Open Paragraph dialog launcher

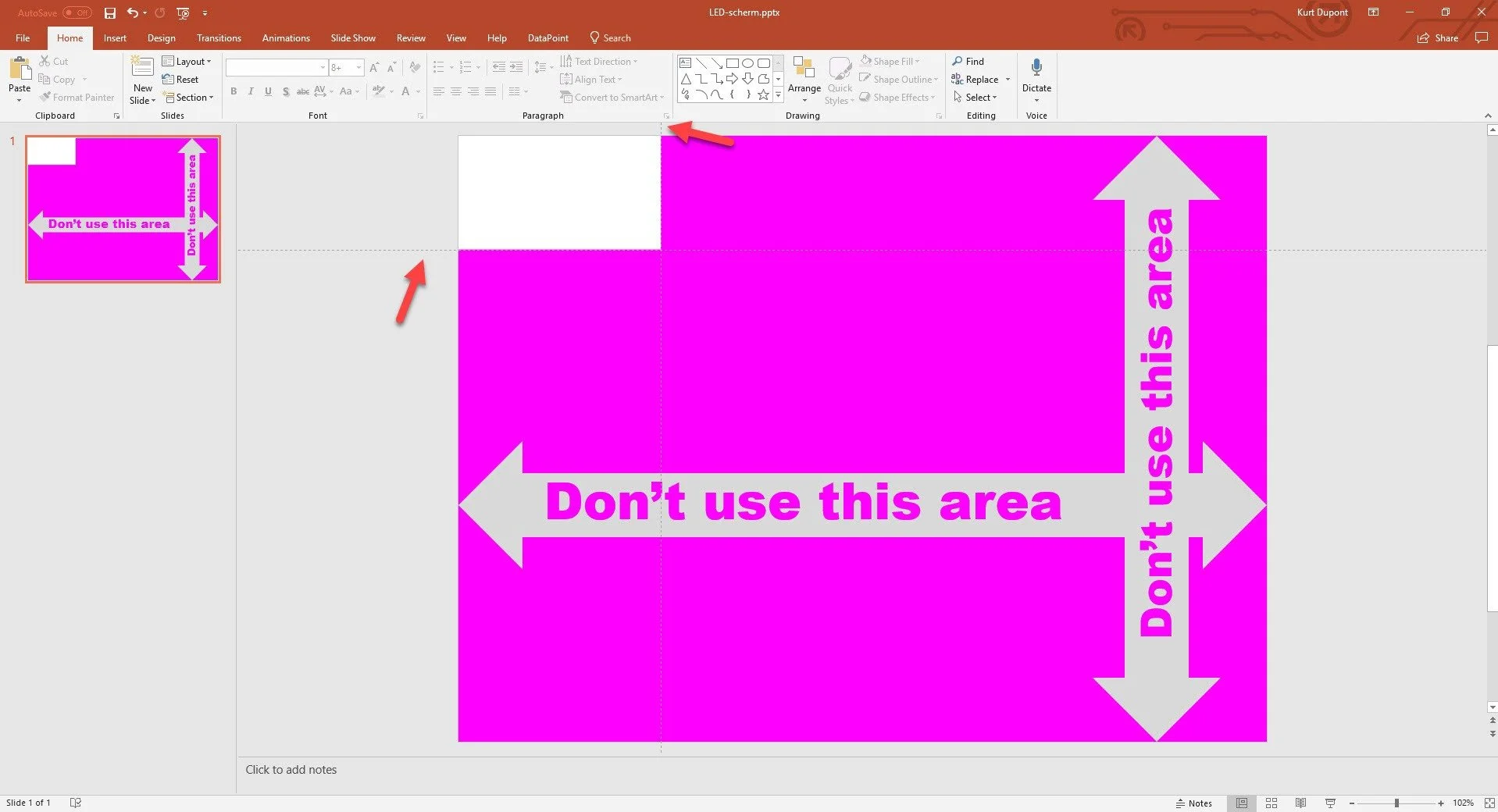666,116
